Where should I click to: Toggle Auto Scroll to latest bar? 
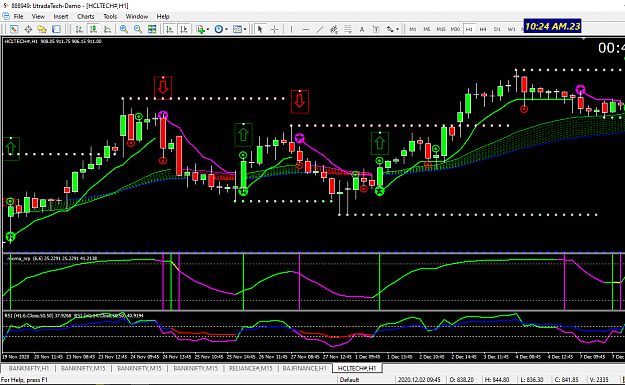click(x=169, y=29)
